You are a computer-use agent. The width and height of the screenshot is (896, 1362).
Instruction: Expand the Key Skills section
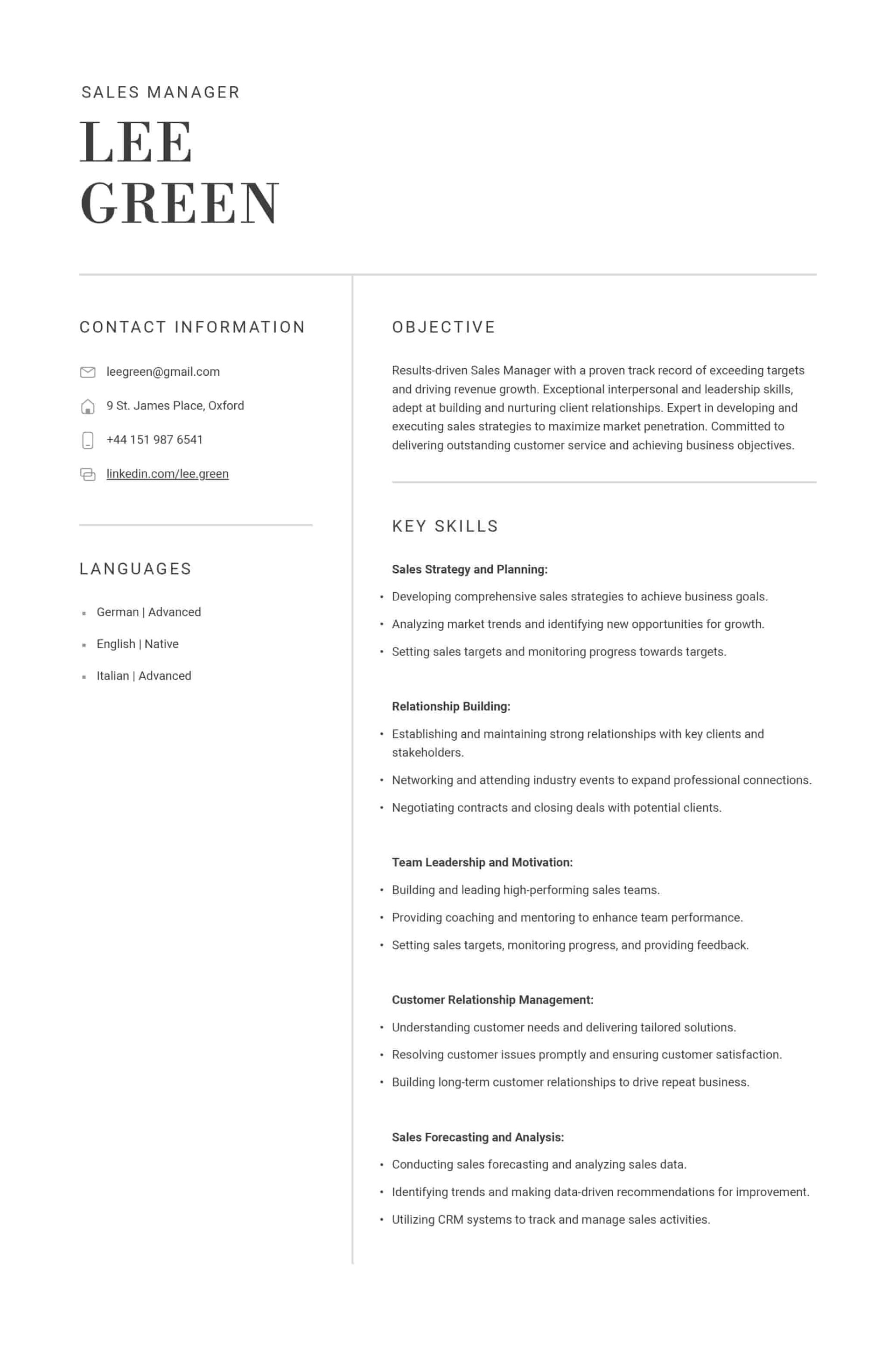tap(446, 526)
